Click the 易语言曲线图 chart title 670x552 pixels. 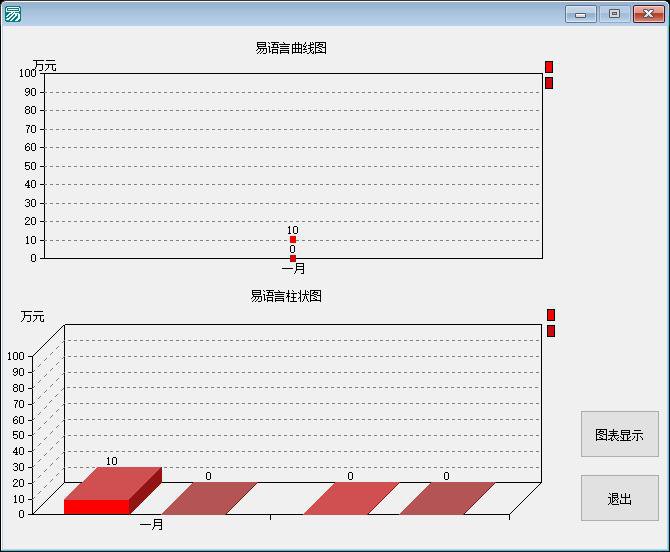(x=291, y=48)
